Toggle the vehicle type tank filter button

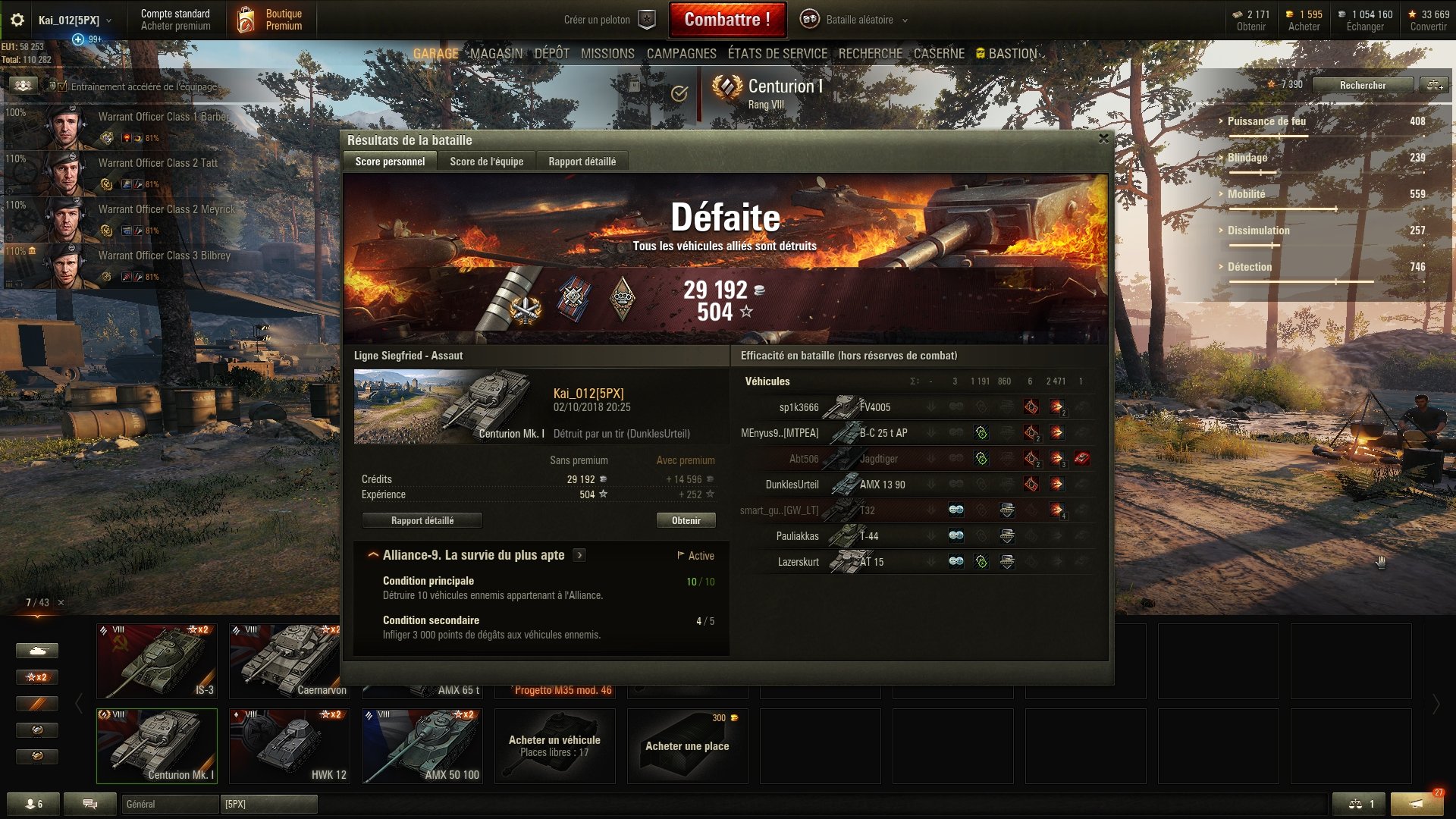[x=36, y=651]
